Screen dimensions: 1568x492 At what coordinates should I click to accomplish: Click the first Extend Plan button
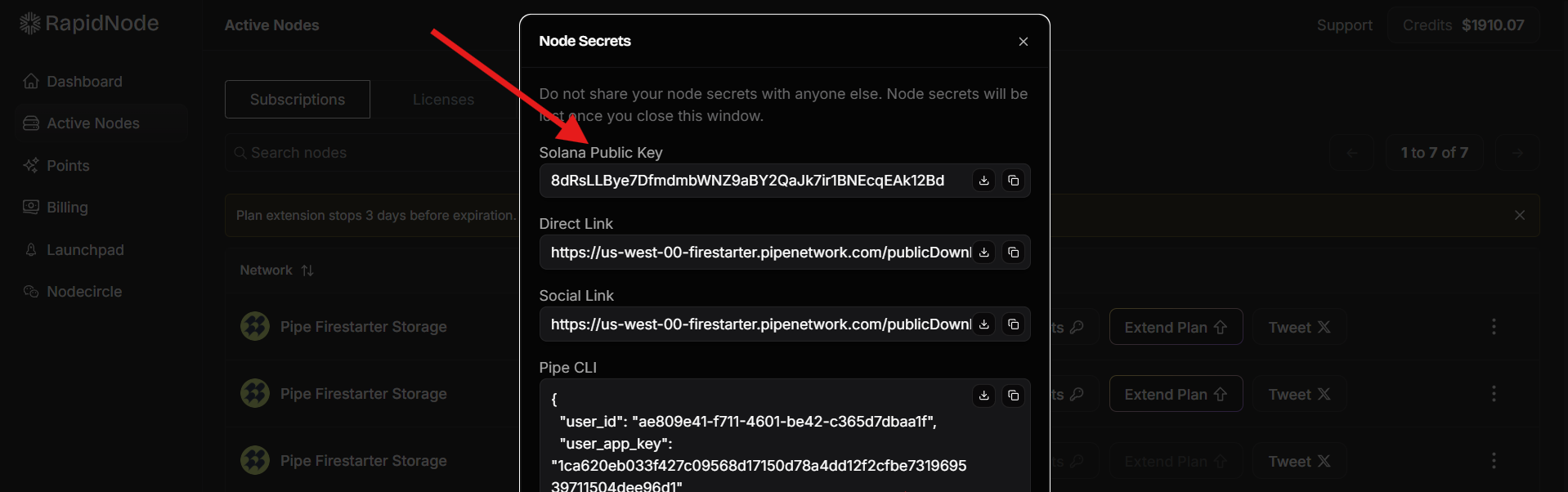click(1176, 327)
